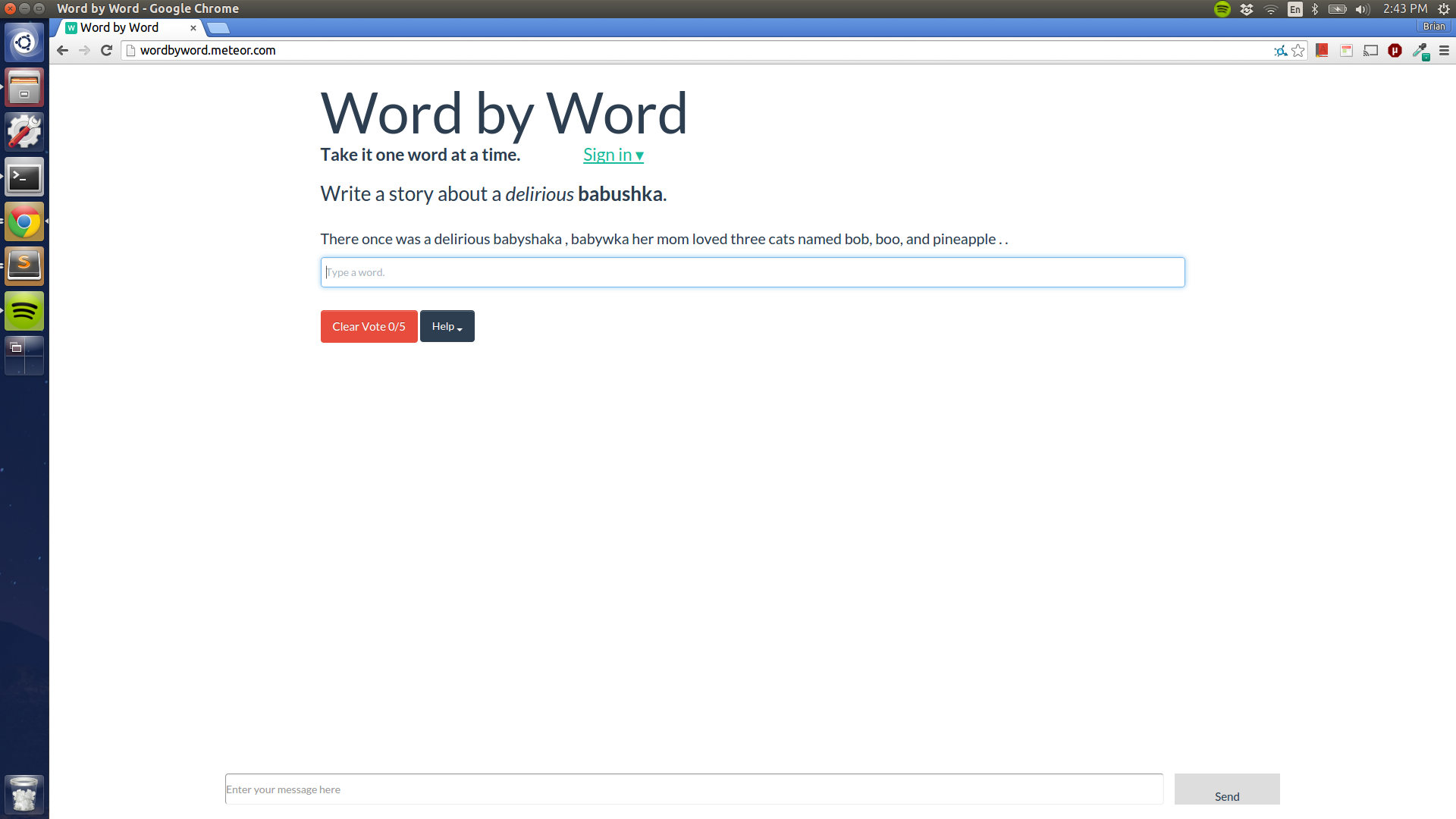This screenshot has height=819, width=1456.
Task: Click the red dictionary extension icon
Action: tap(1322, 51)
